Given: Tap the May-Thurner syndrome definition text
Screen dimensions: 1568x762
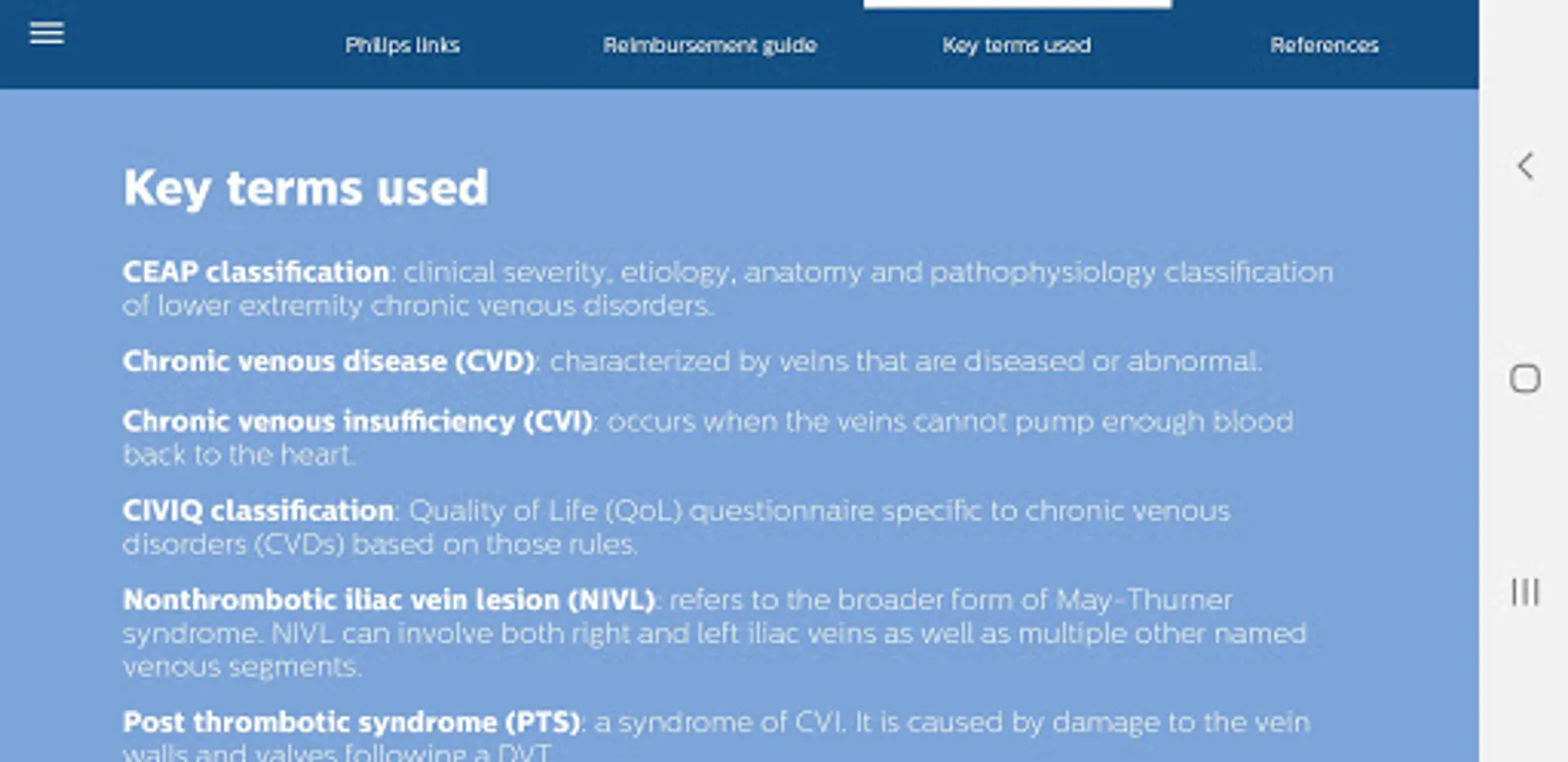Looking at the screenshot, I should (x=714, y=634).
